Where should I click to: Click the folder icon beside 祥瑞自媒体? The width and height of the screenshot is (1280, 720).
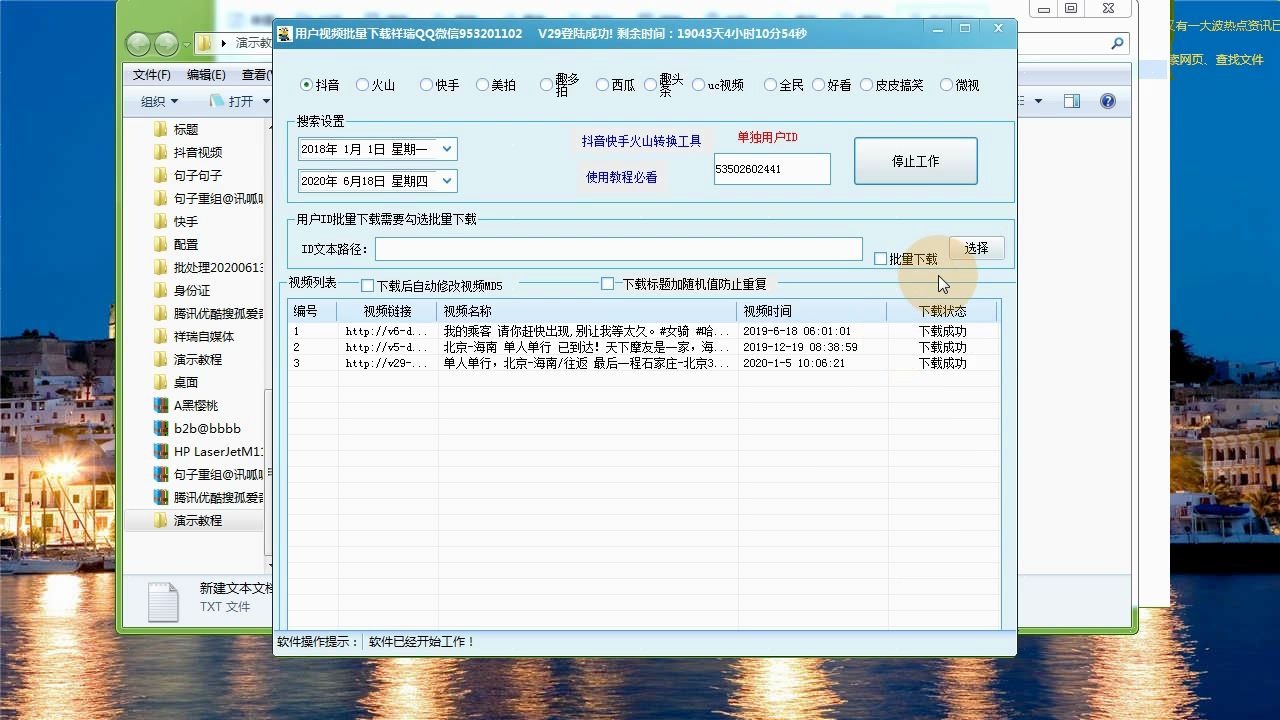tap(160, 336)
